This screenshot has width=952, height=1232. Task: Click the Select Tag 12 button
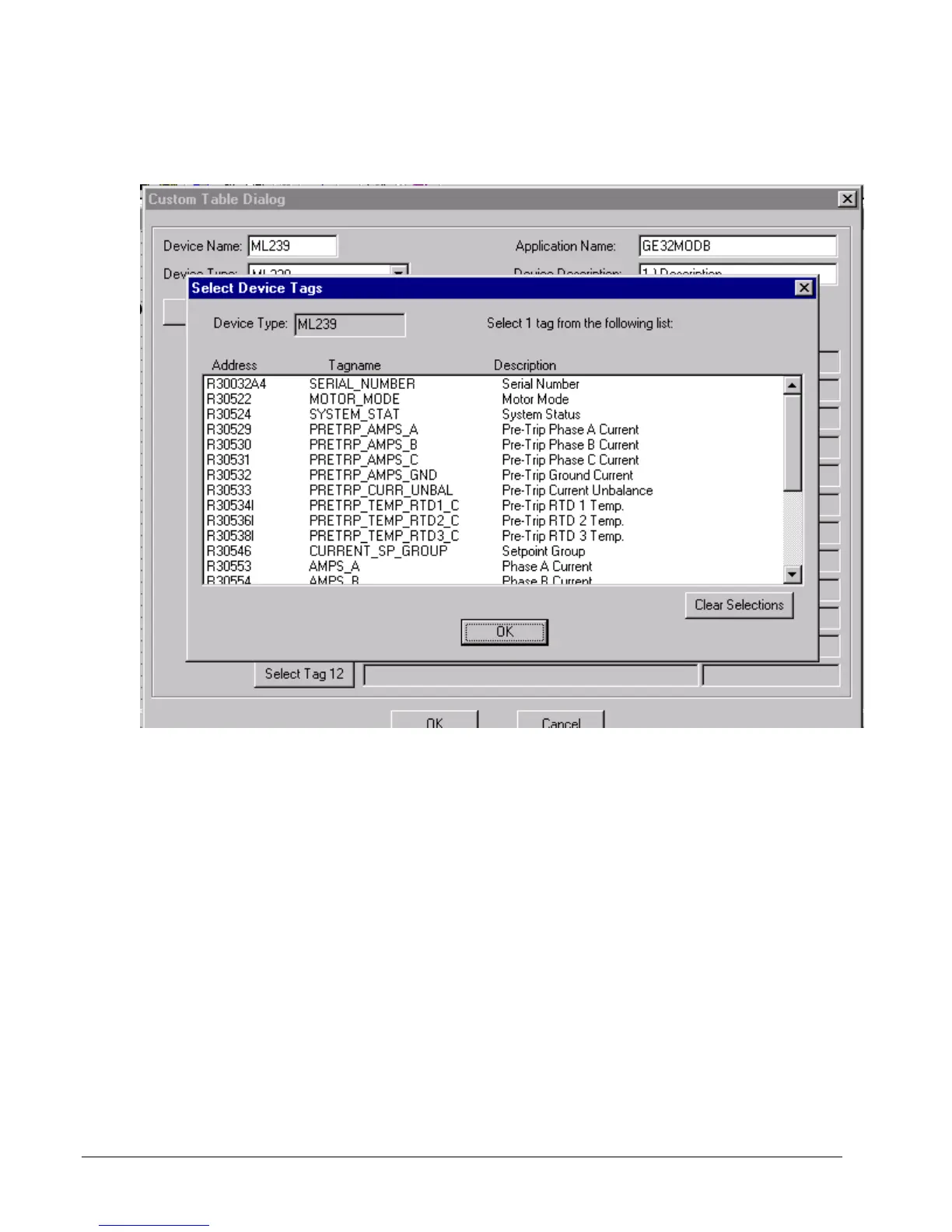coord(304,674)
